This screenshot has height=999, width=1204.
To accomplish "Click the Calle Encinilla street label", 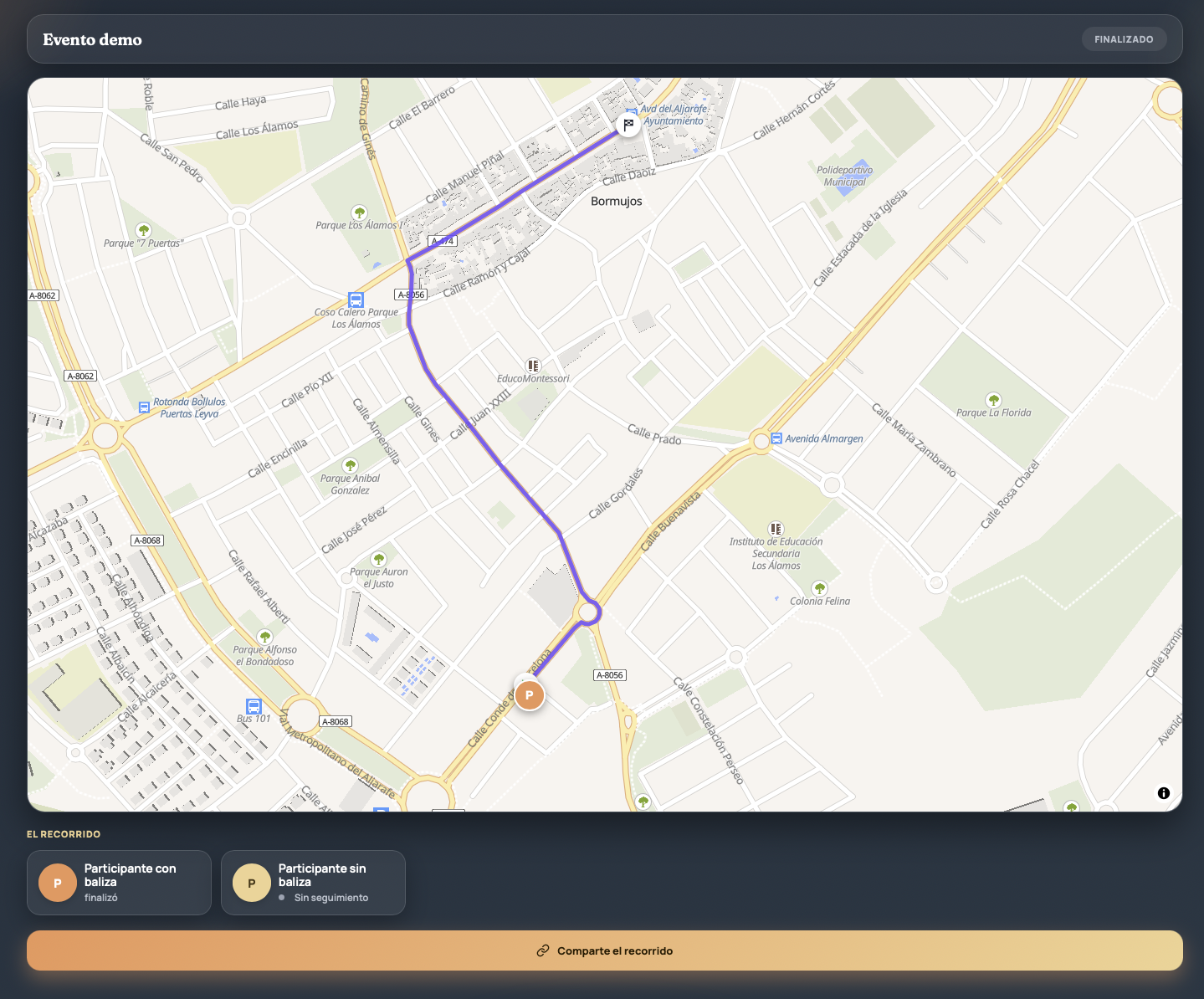I will (x=278, y=458).
